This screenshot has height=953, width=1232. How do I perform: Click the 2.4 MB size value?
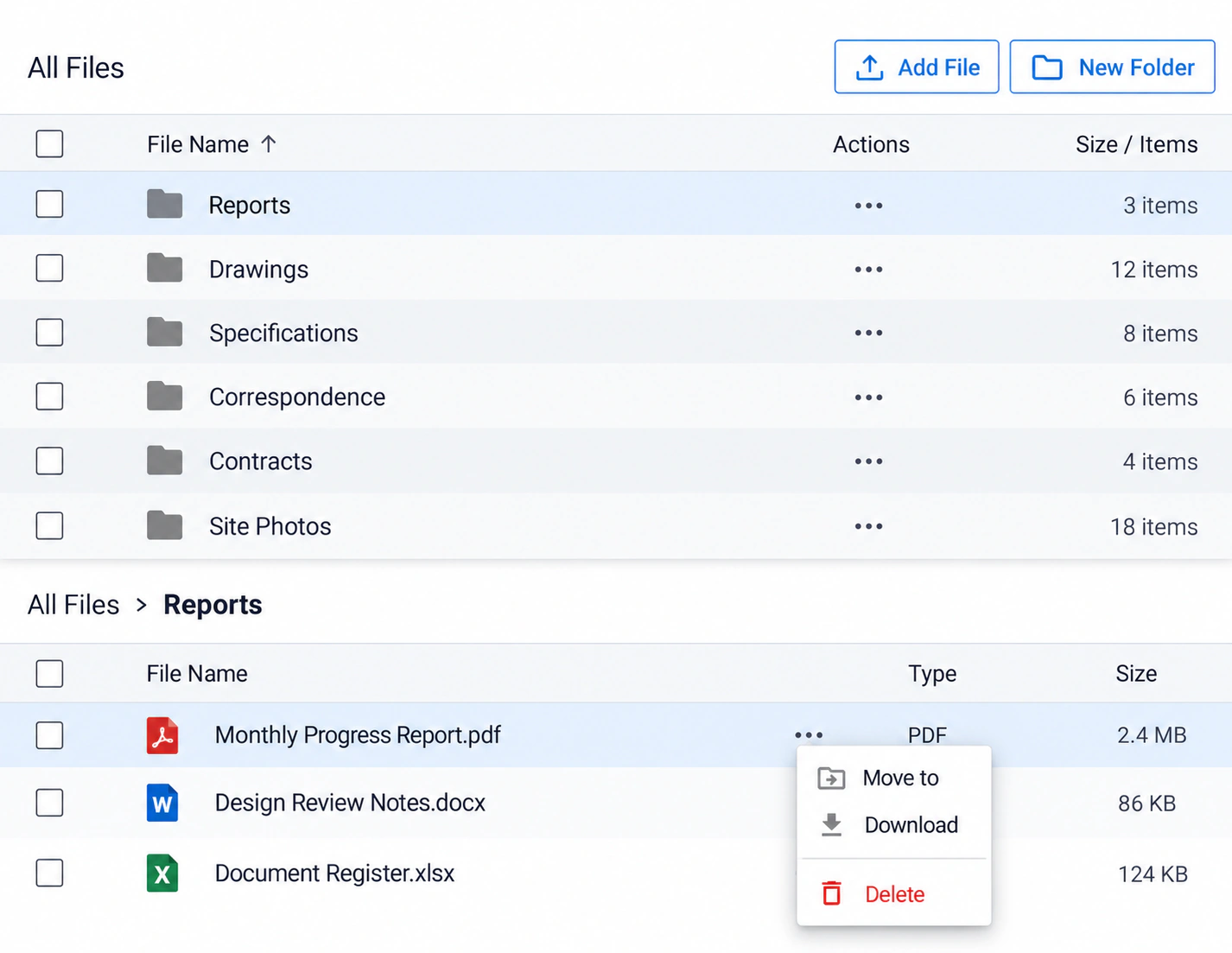[x=1151, y=735]
